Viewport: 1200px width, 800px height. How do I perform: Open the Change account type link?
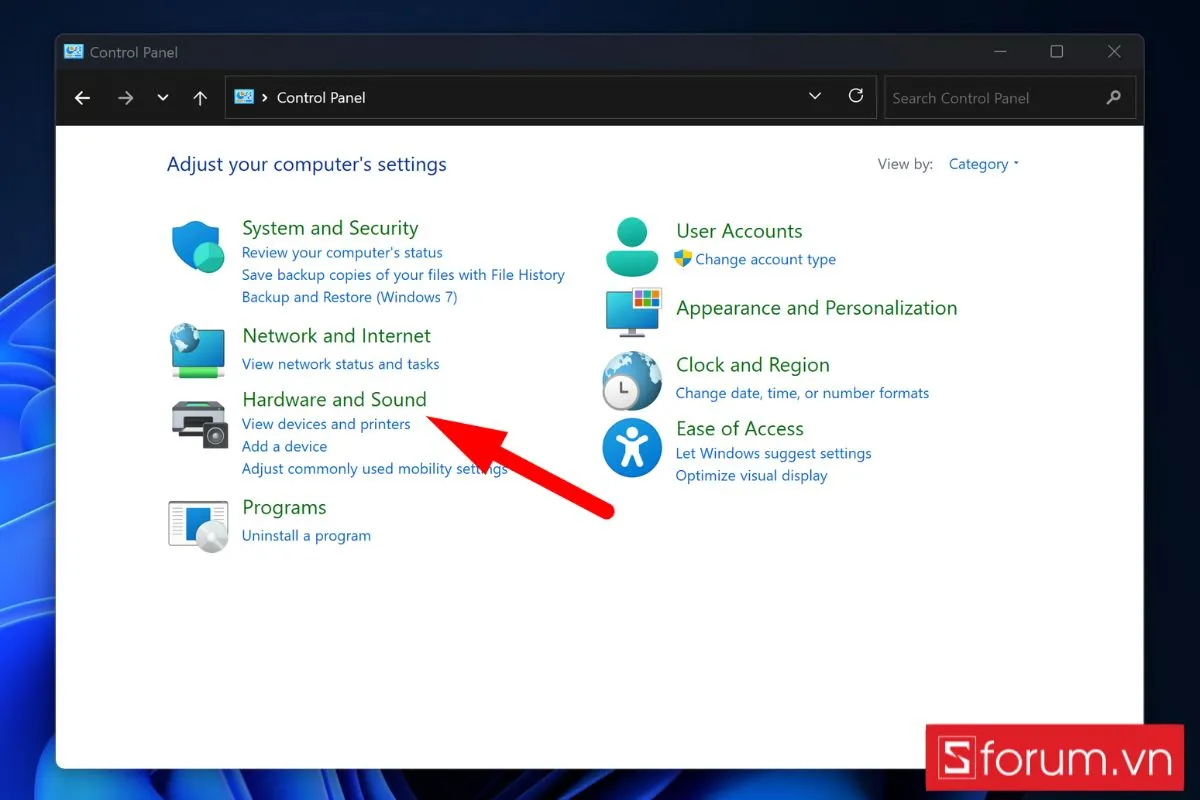[765, 259]
